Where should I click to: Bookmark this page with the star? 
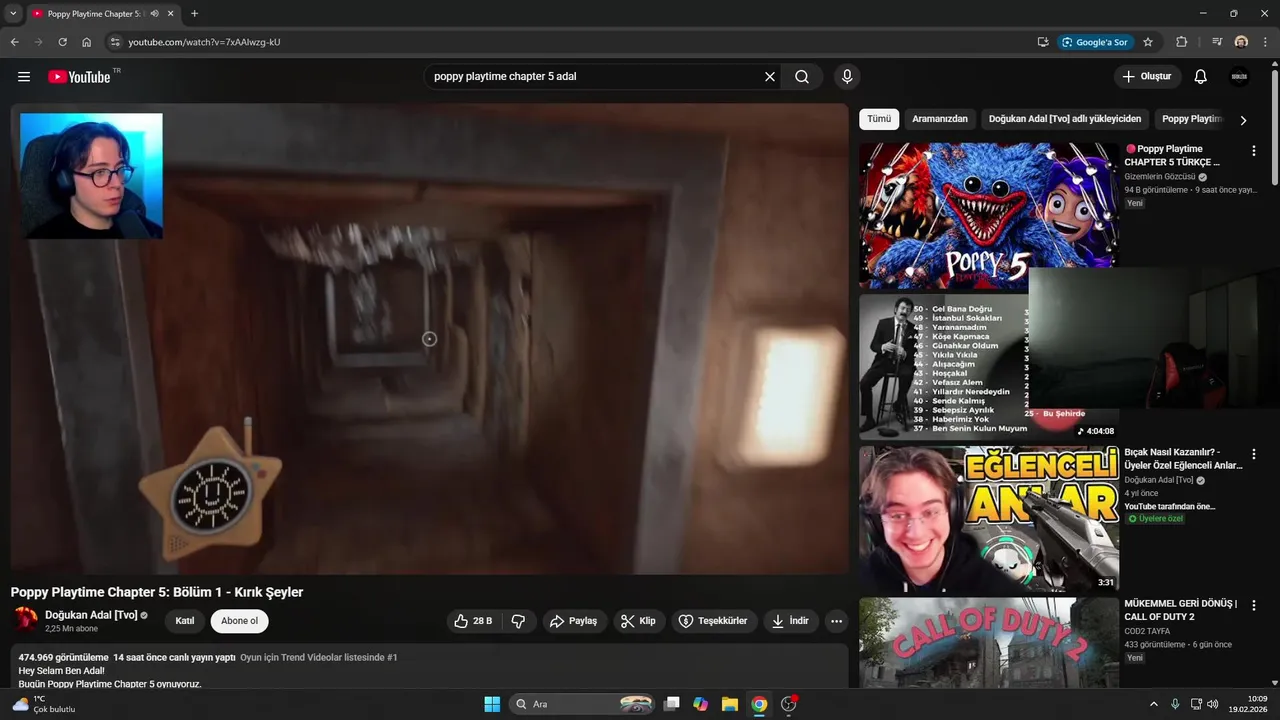pyautogui.click(x=1148, y=42)
